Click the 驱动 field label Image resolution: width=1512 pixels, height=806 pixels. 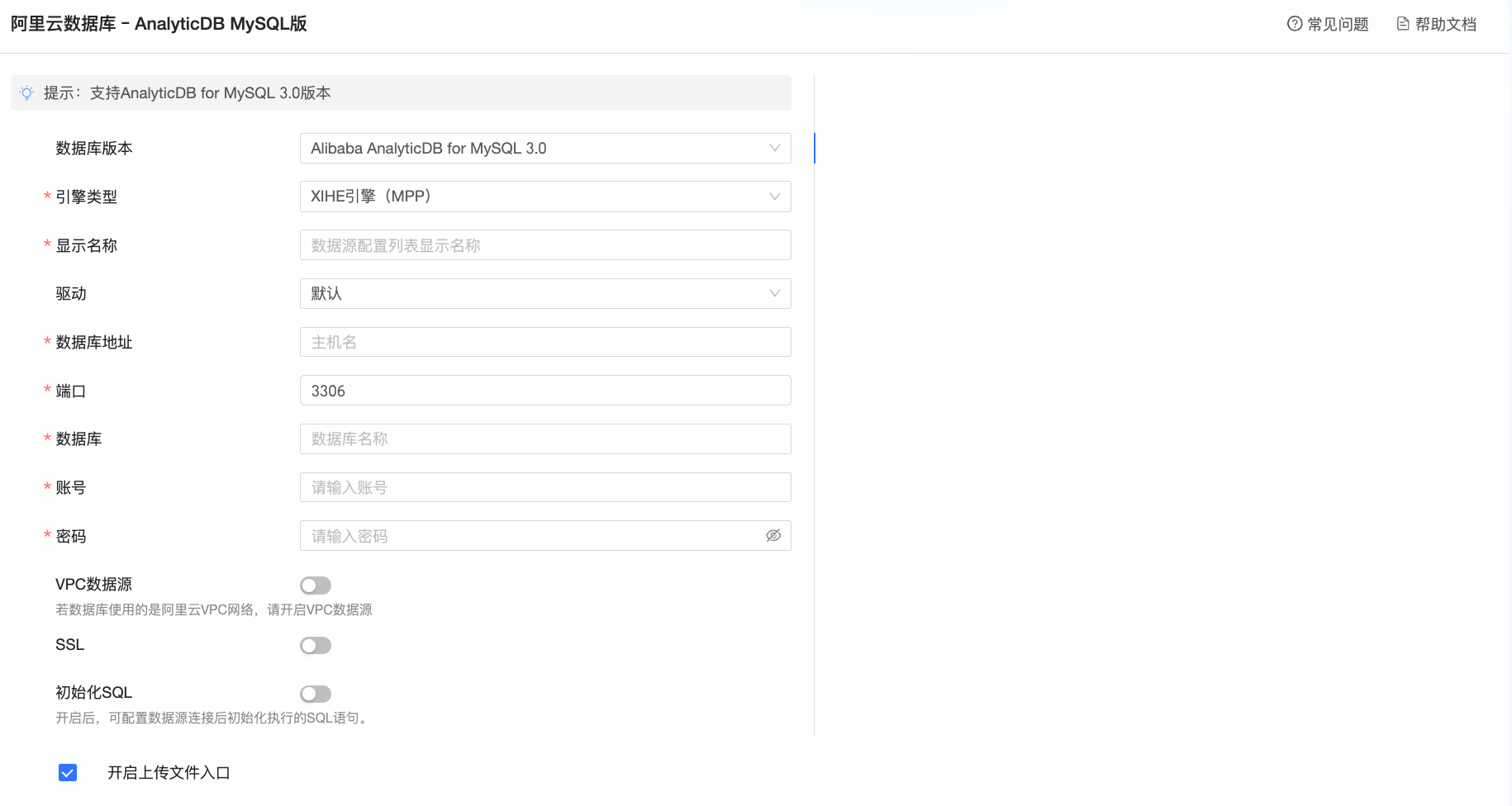pyautogui.click(x=71, y=294)
